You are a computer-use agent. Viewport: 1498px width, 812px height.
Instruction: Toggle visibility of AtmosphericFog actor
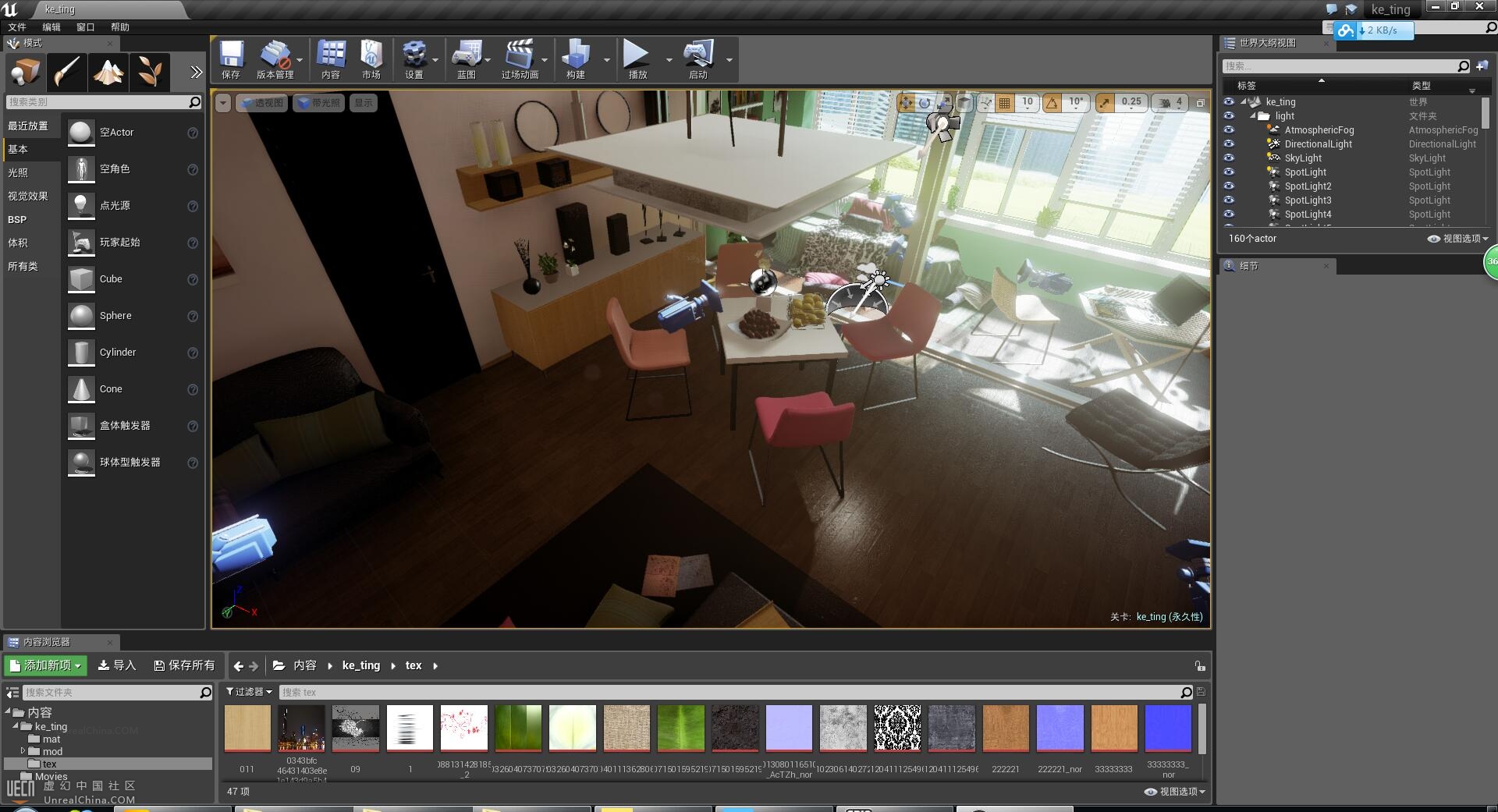[x=1229, y=130]
